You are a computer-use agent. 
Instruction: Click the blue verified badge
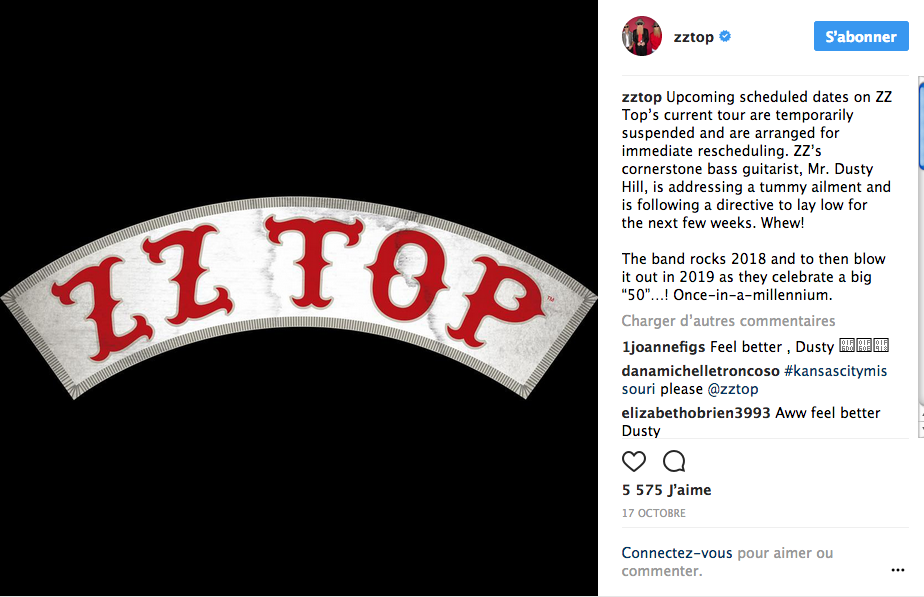725,36
